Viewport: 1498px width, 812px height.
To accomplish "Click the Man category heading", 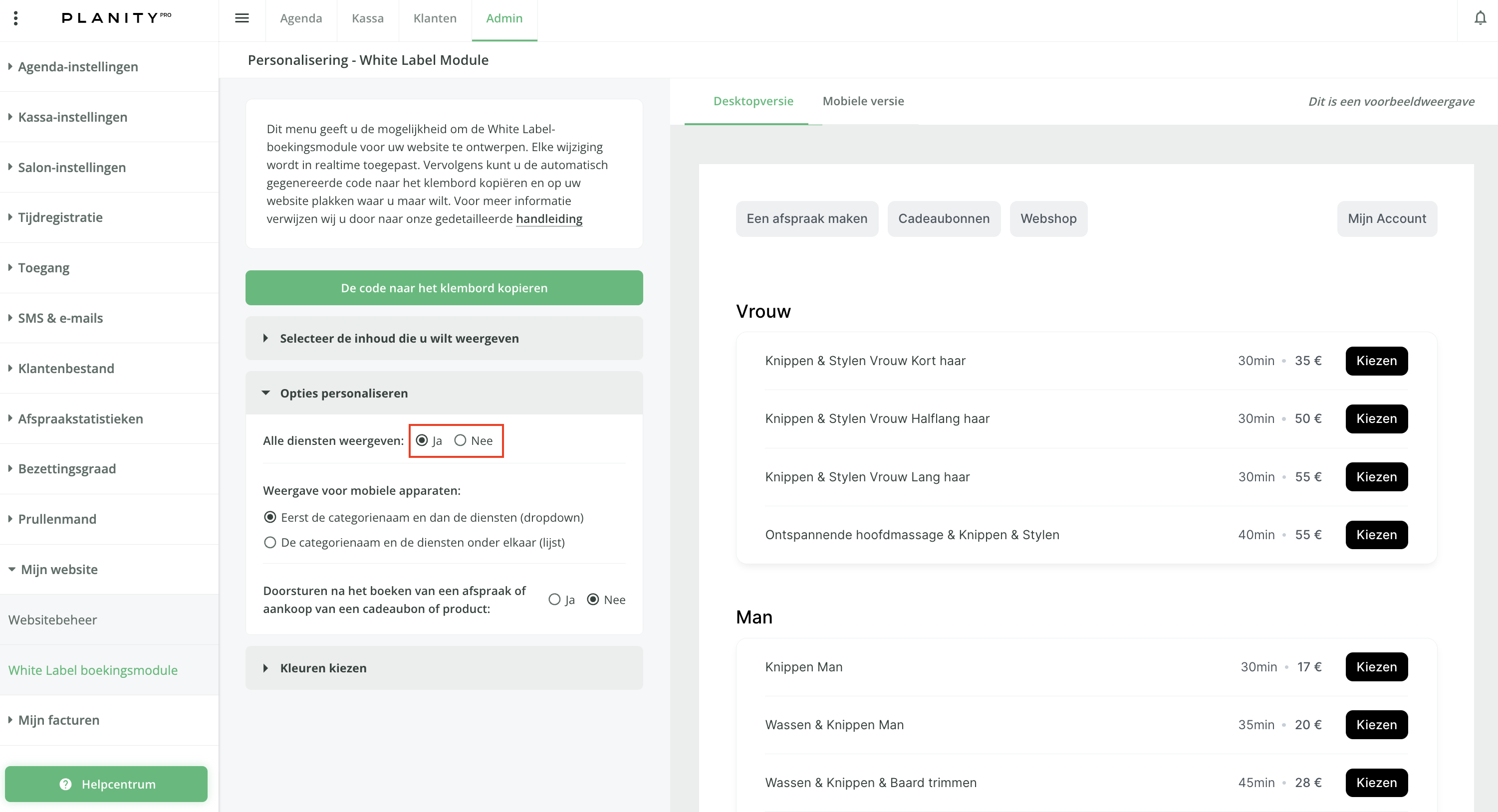I will [754, 617].
